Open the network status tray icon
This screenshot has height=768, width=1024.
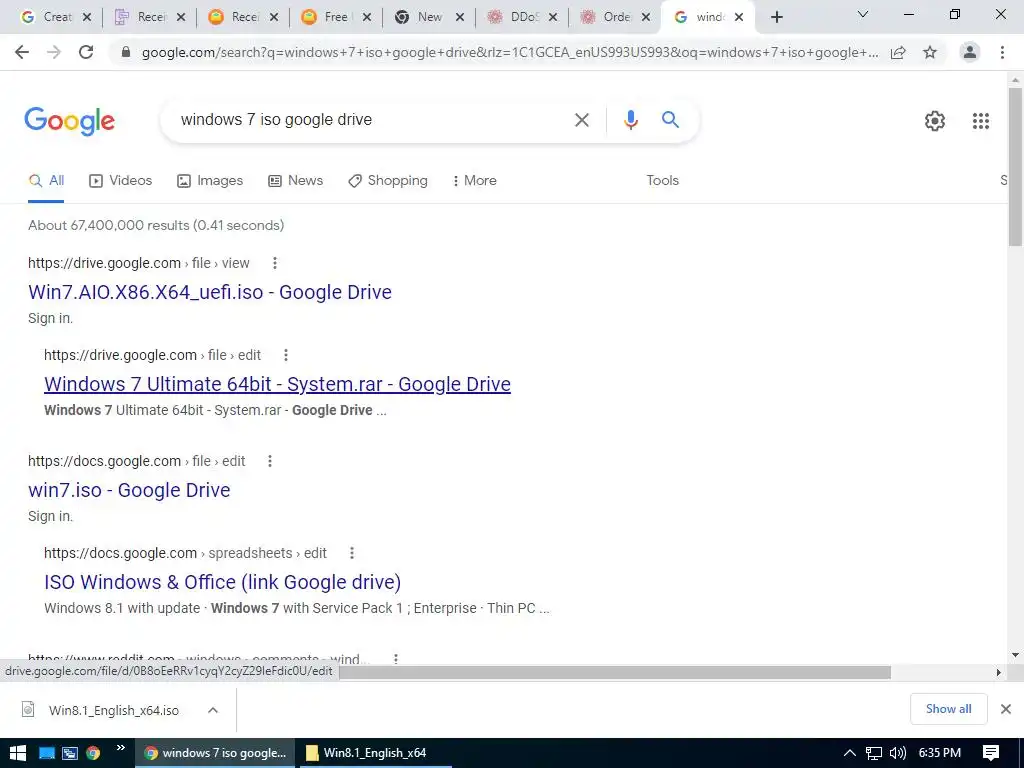click(874, 753)
